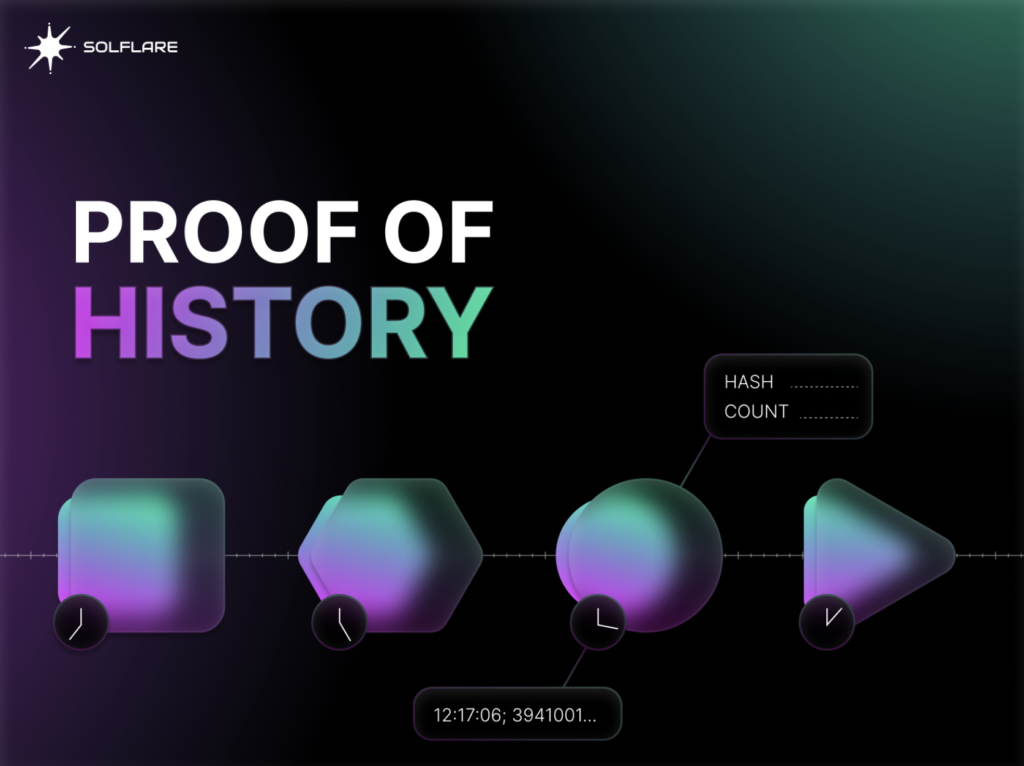Click the clock icon below the rounded square
The width and height of the screenshot is (1024, 766).
click(80, 623)
